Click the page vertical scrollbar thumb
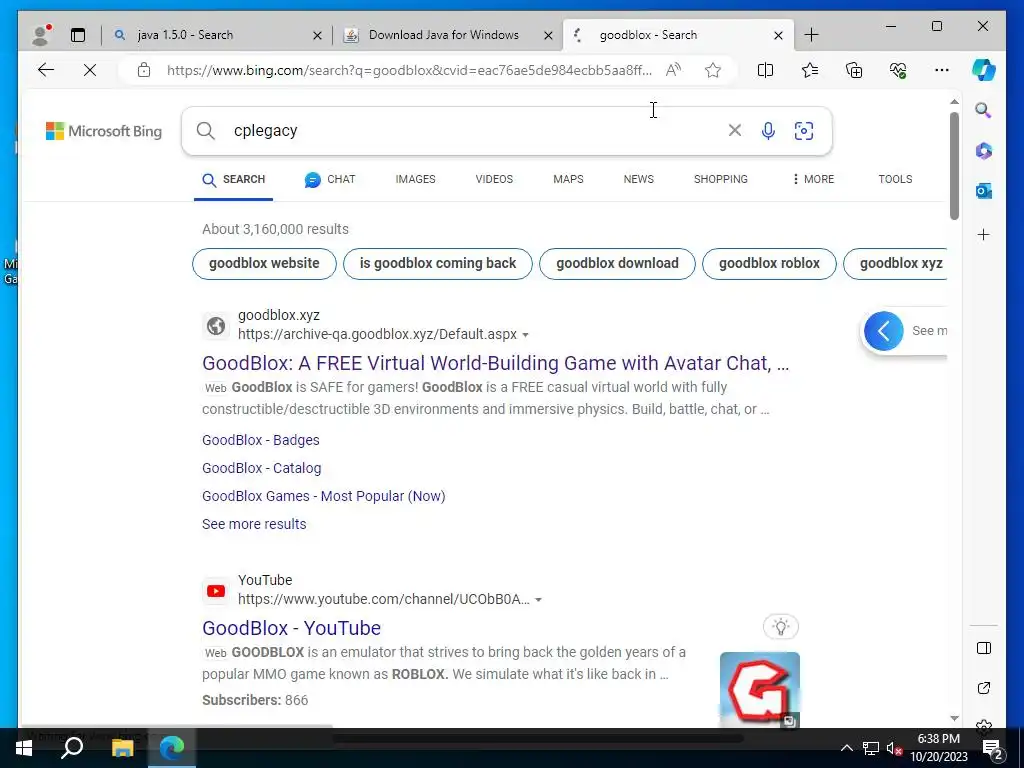Image resolution: width=1024 pixels, height=768 pixels. 954,166
